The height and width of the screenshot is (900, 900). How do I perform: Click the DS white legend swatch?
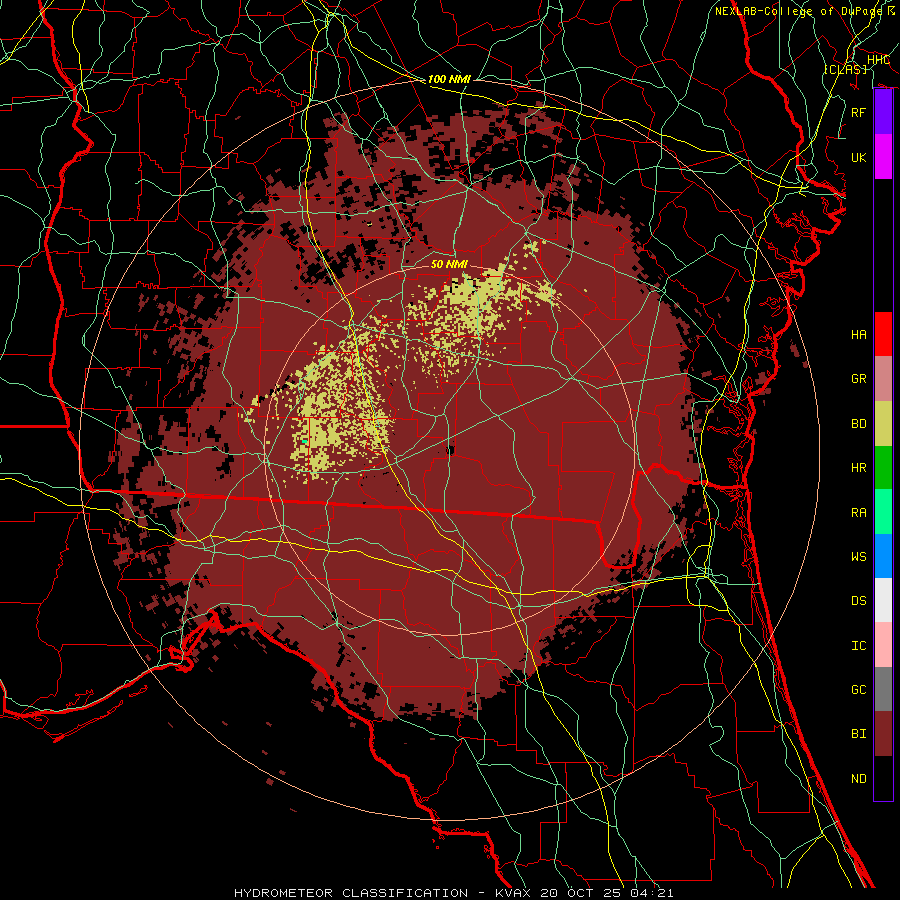point(883,600)
